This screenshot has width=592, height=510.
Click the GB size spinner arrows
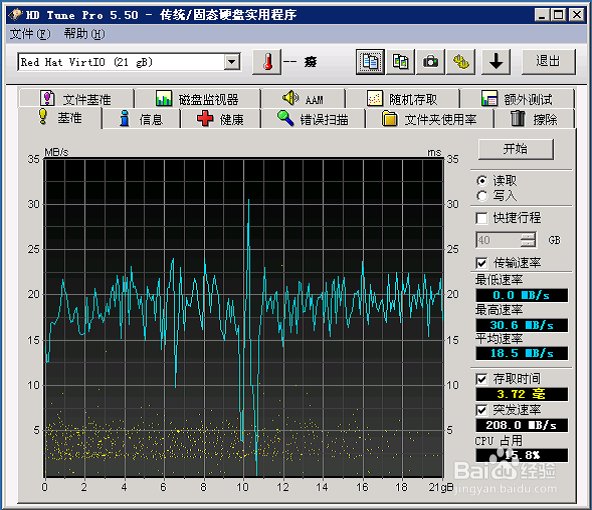tap(528, 240)
